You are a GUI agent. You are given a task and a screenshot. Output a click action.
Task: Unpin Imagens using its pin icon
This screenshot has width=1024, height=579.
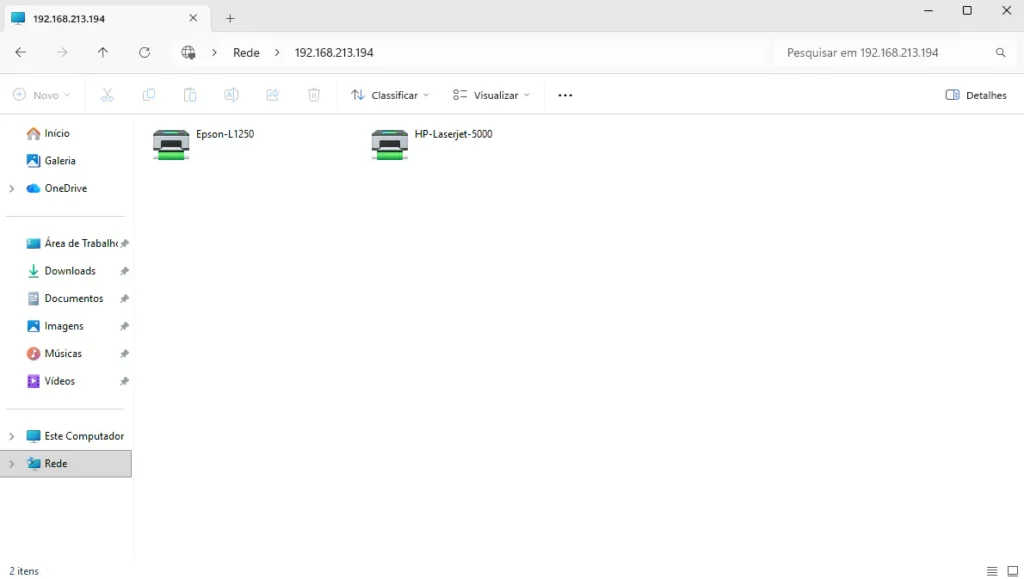124,326
